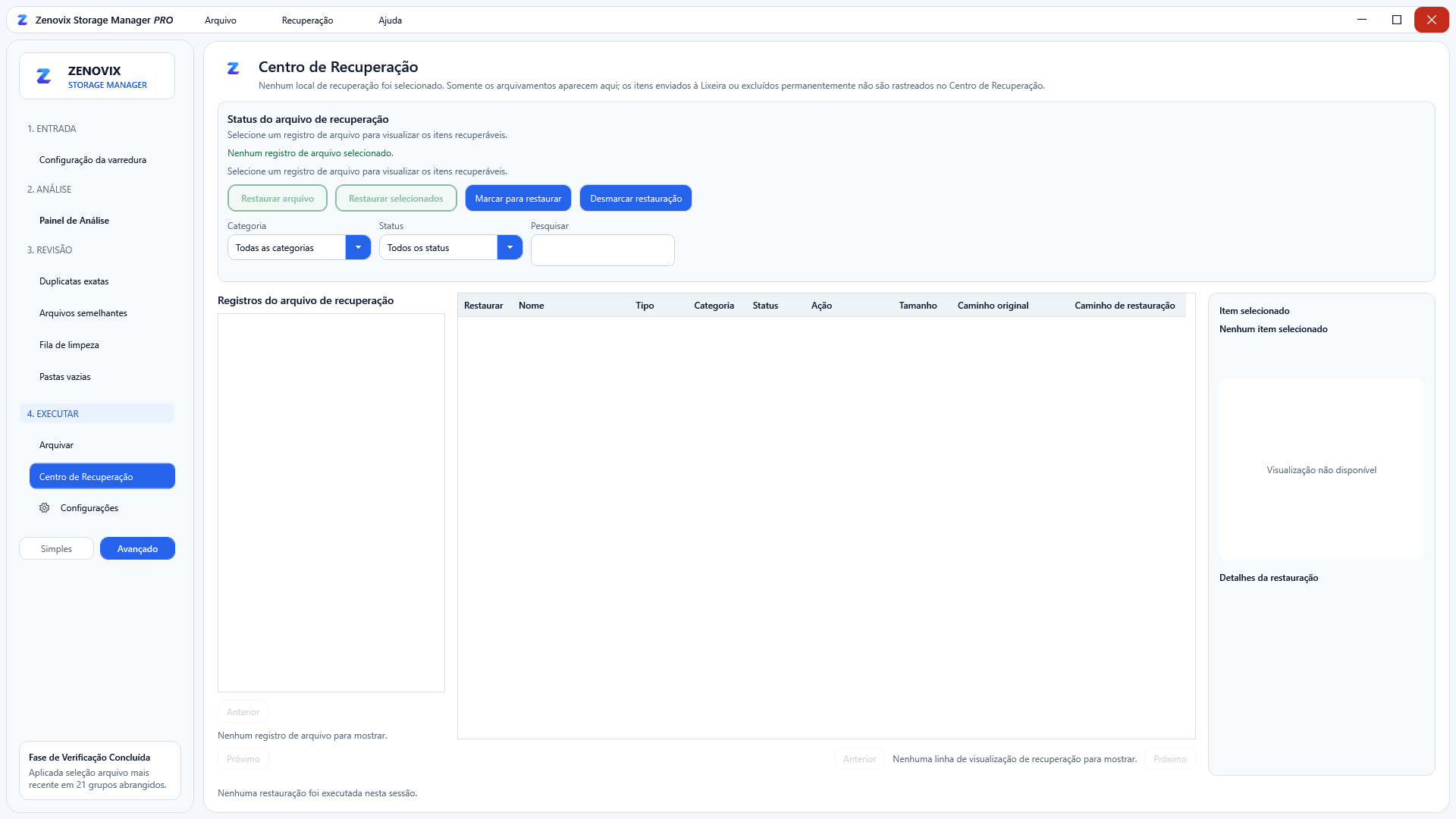Viewport: 1456px width, 819px height.
Task: Click the gear icon next to Configurações
Action: [45, 508]
